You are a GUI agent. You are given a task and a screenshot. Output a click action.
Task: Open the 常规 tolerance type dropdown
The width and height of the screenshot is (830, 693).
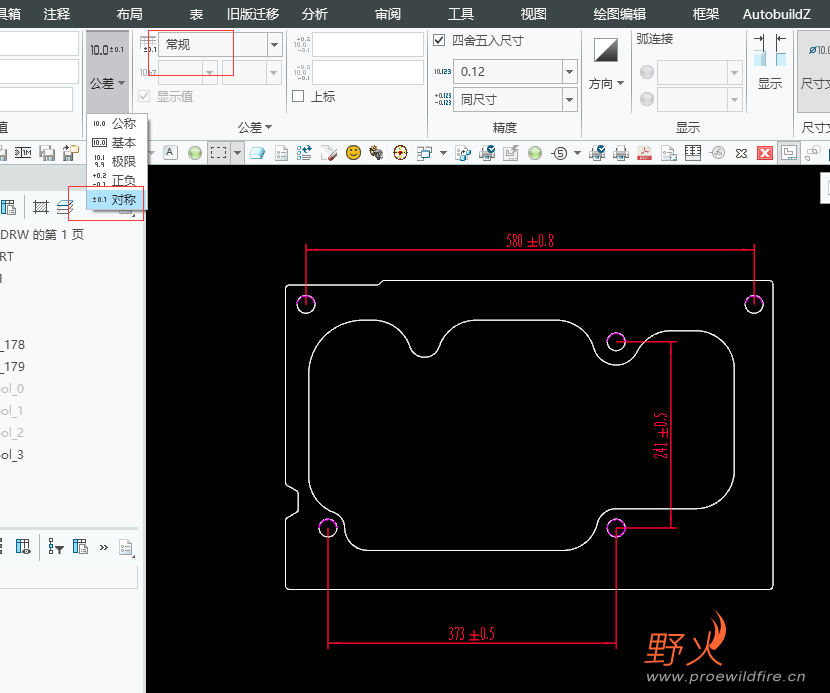tap(274, 45)
